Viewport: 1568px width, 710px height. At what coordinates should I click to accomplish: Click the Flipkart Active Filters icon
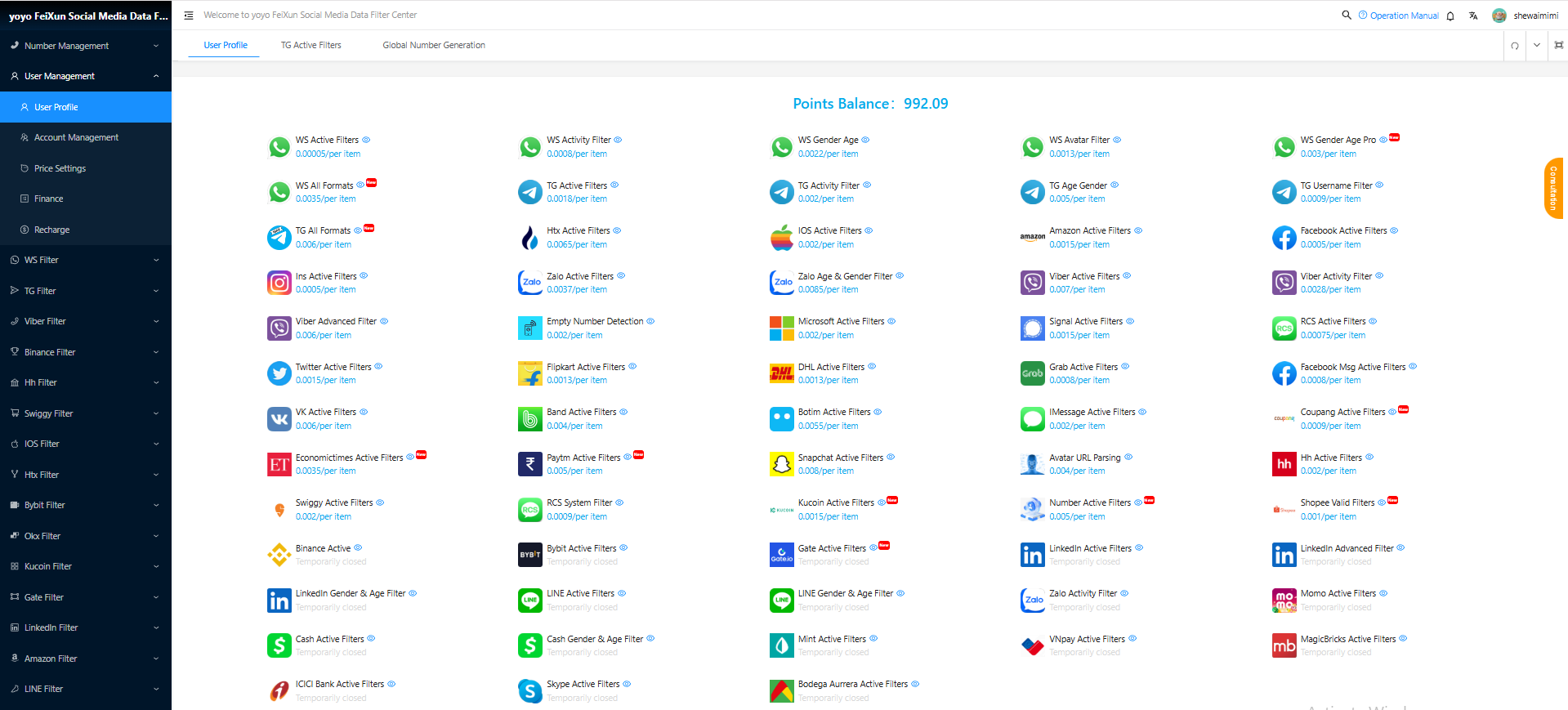(530, 373)
